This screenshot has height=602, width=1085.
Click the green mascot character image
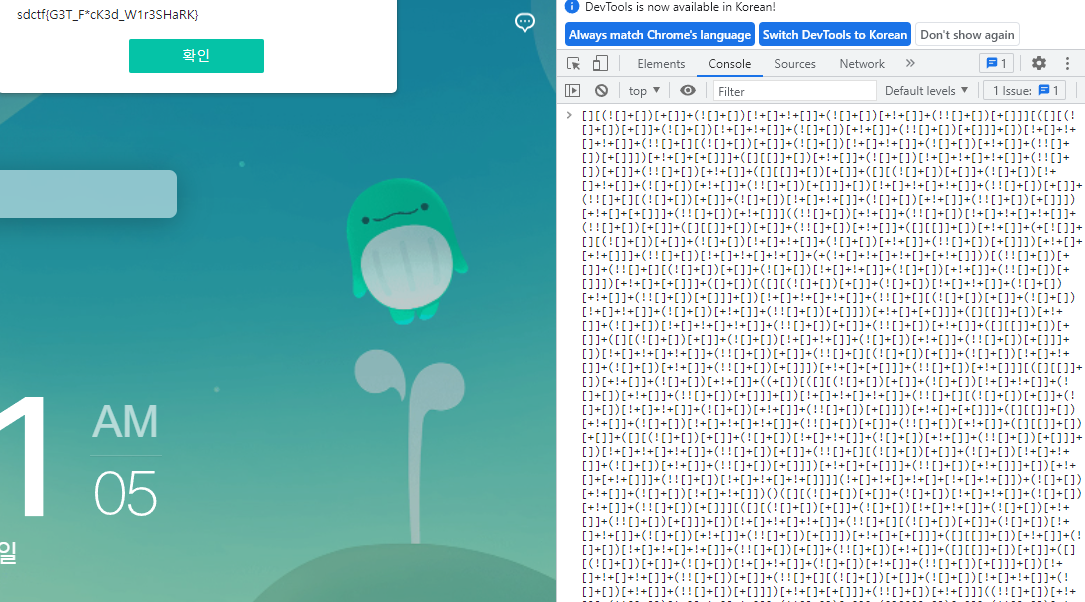tap(406, 251)
